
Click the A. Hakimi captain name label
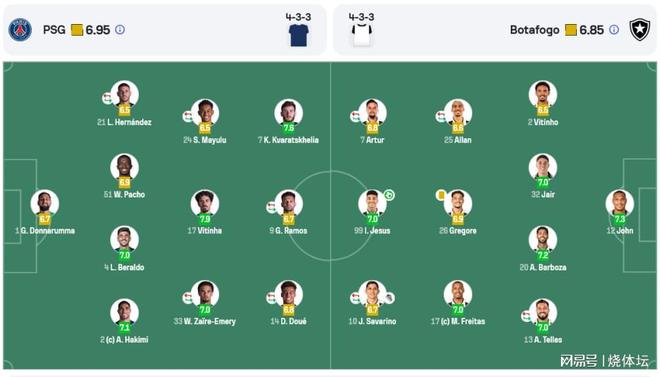[124, 340]
